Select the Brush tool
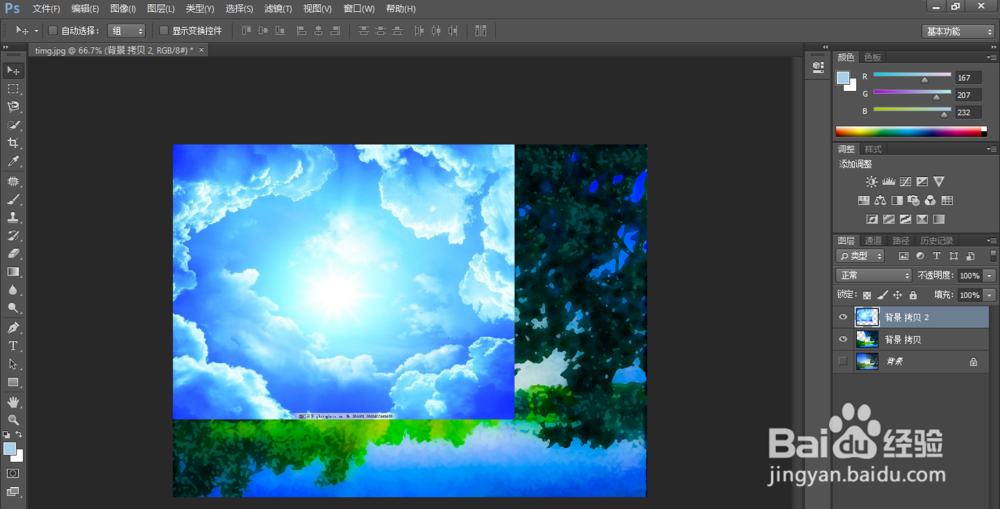The height and width of the screenshot is (509, 1000). coord(13,200)
